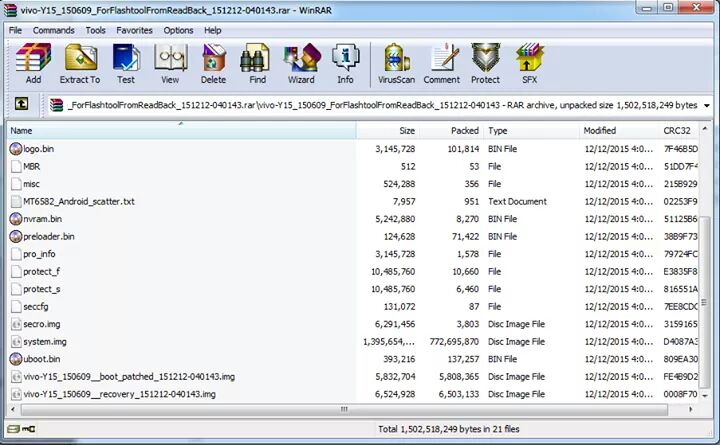
Task: Select the pro_info file
Action: 39,254
